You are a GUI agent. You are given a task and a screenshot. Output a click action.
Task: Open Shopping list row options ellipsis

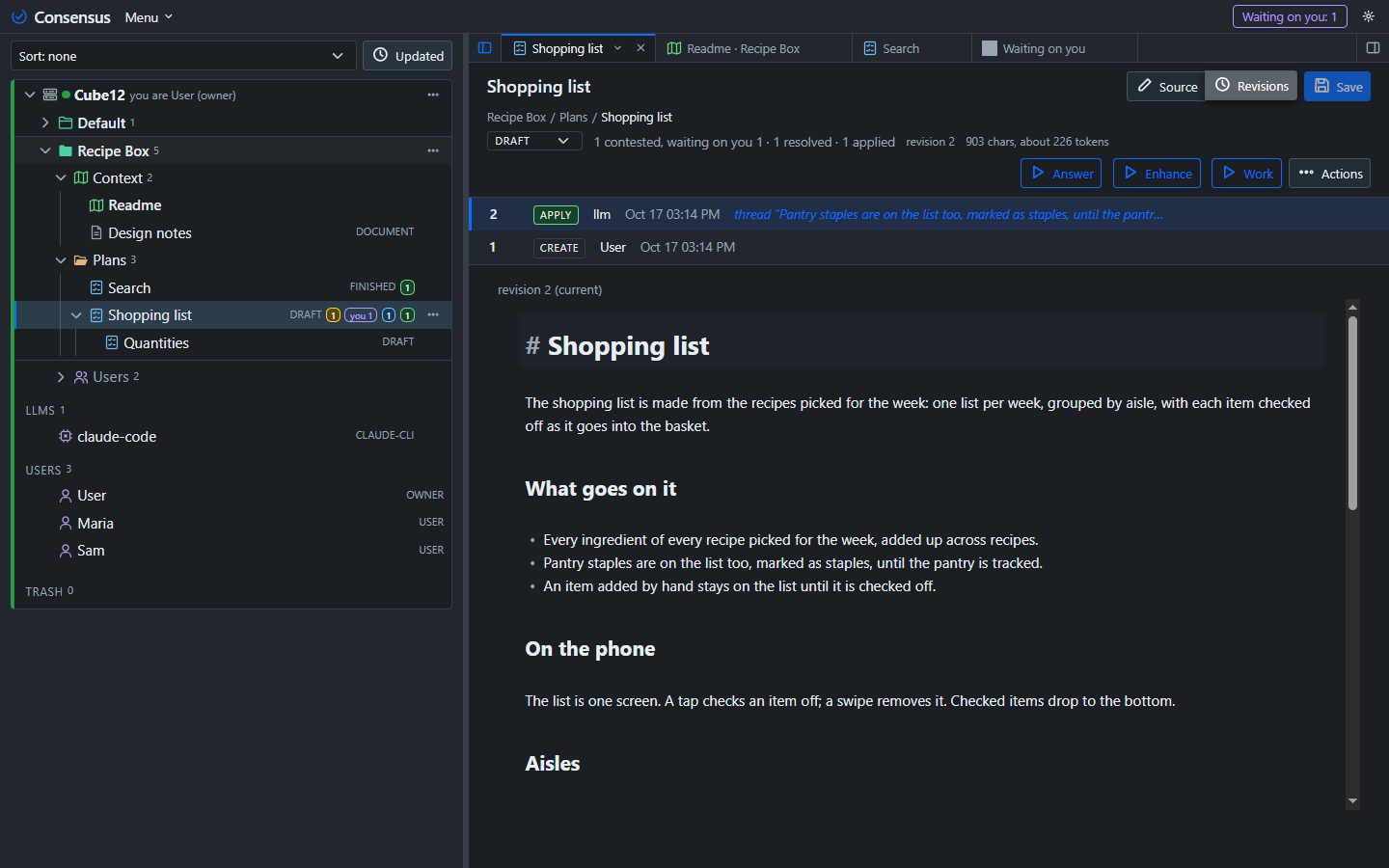click(433, 314)
